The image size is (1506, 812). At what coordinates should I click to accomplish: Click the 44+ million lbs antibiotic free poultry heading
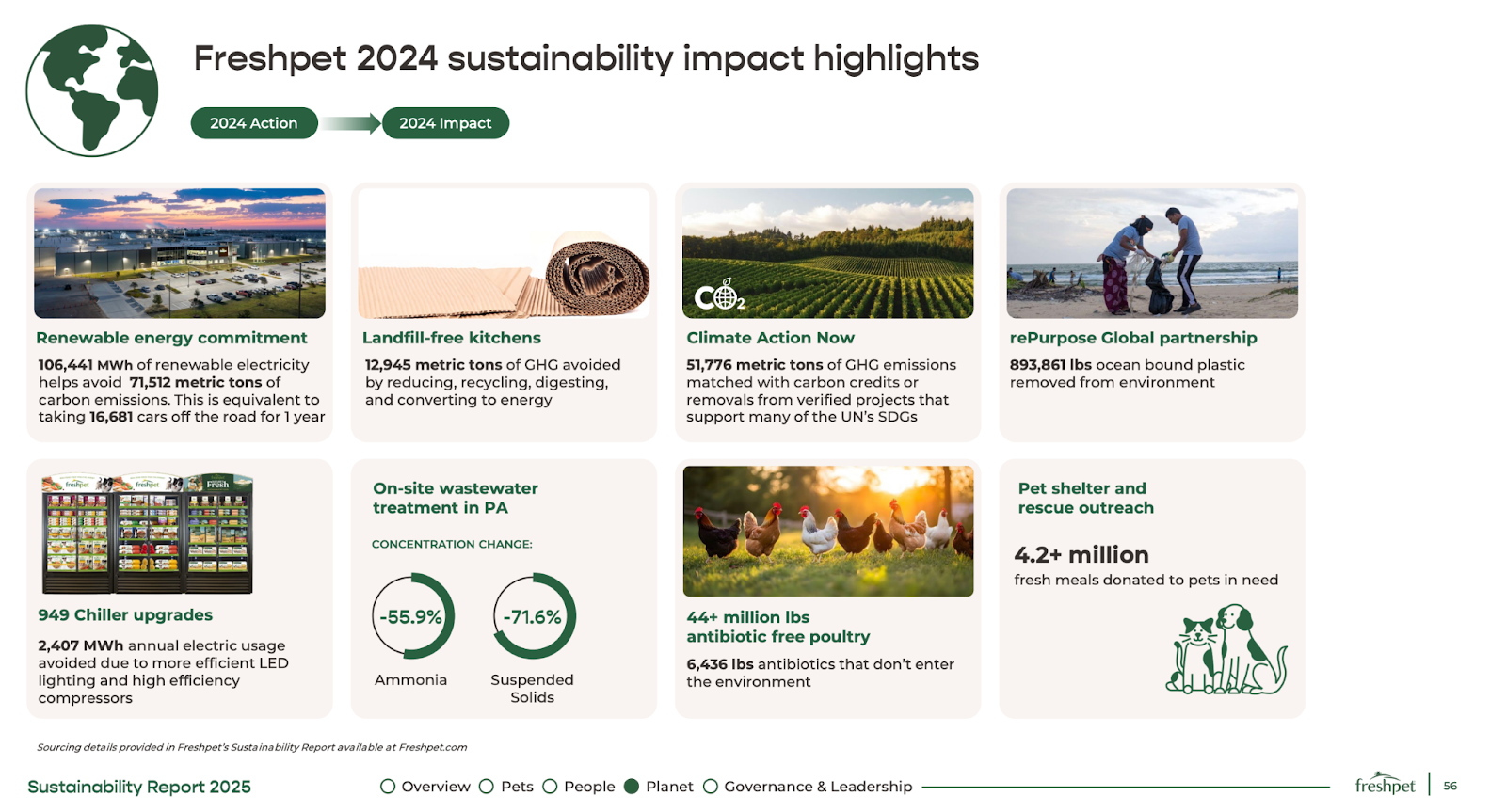click(778, 627)
